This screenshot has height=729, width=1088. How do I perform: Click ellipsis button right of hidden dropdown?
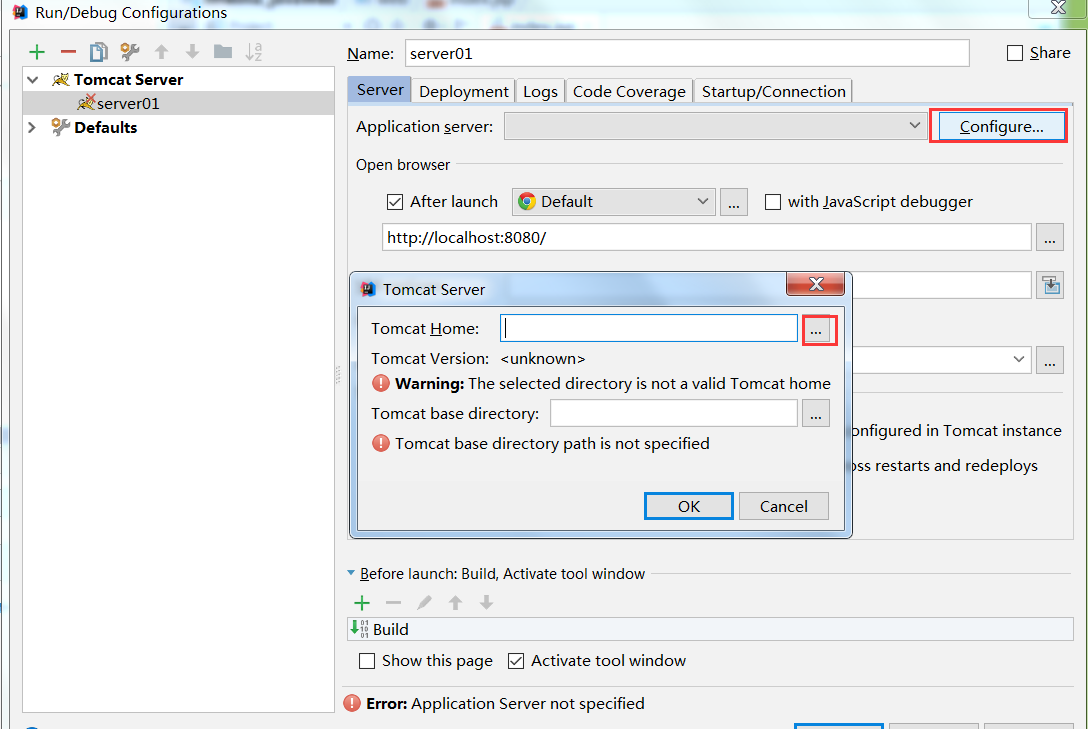(1050, 360)
